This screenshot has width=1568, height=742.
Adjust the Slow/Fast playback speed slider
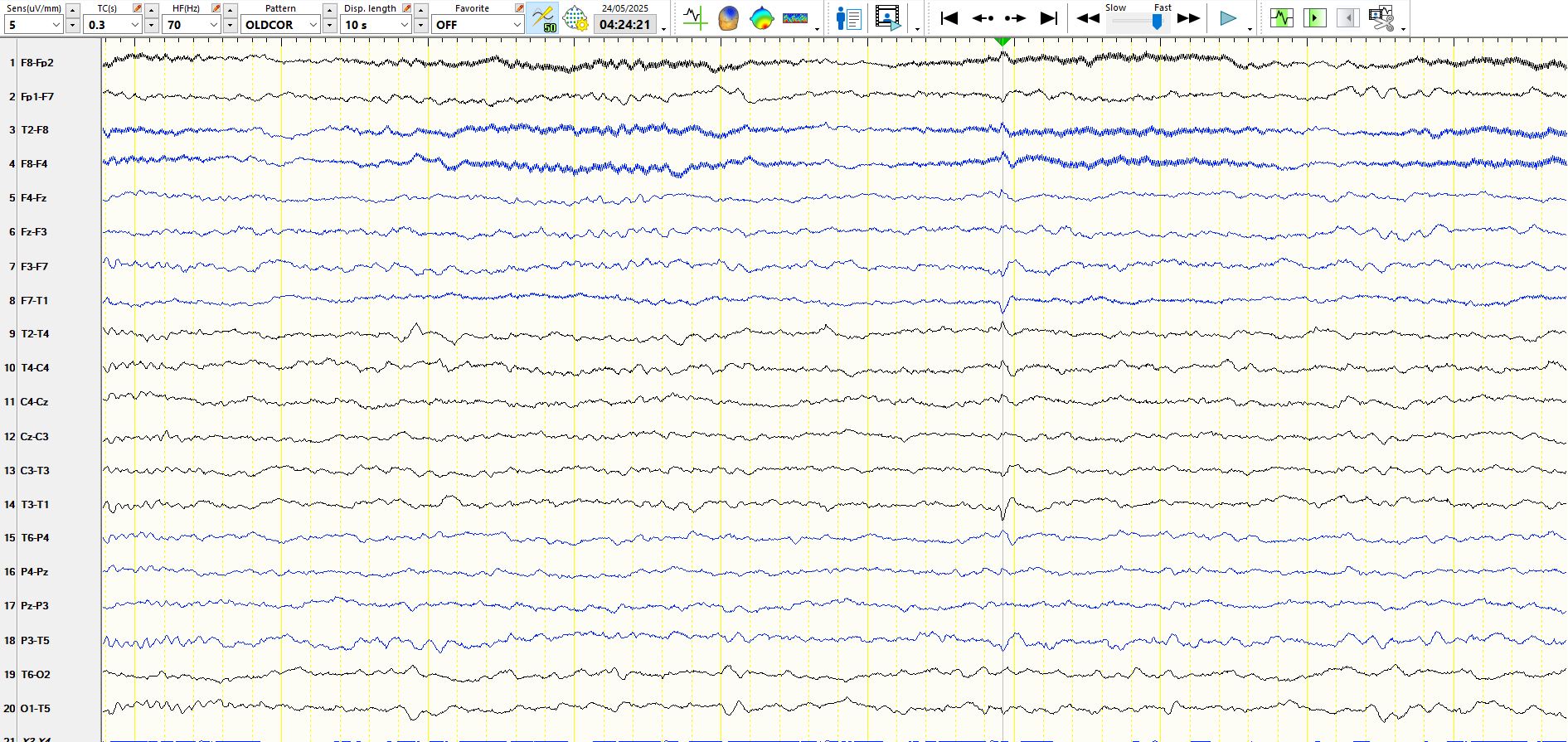tap(1156, 22)
